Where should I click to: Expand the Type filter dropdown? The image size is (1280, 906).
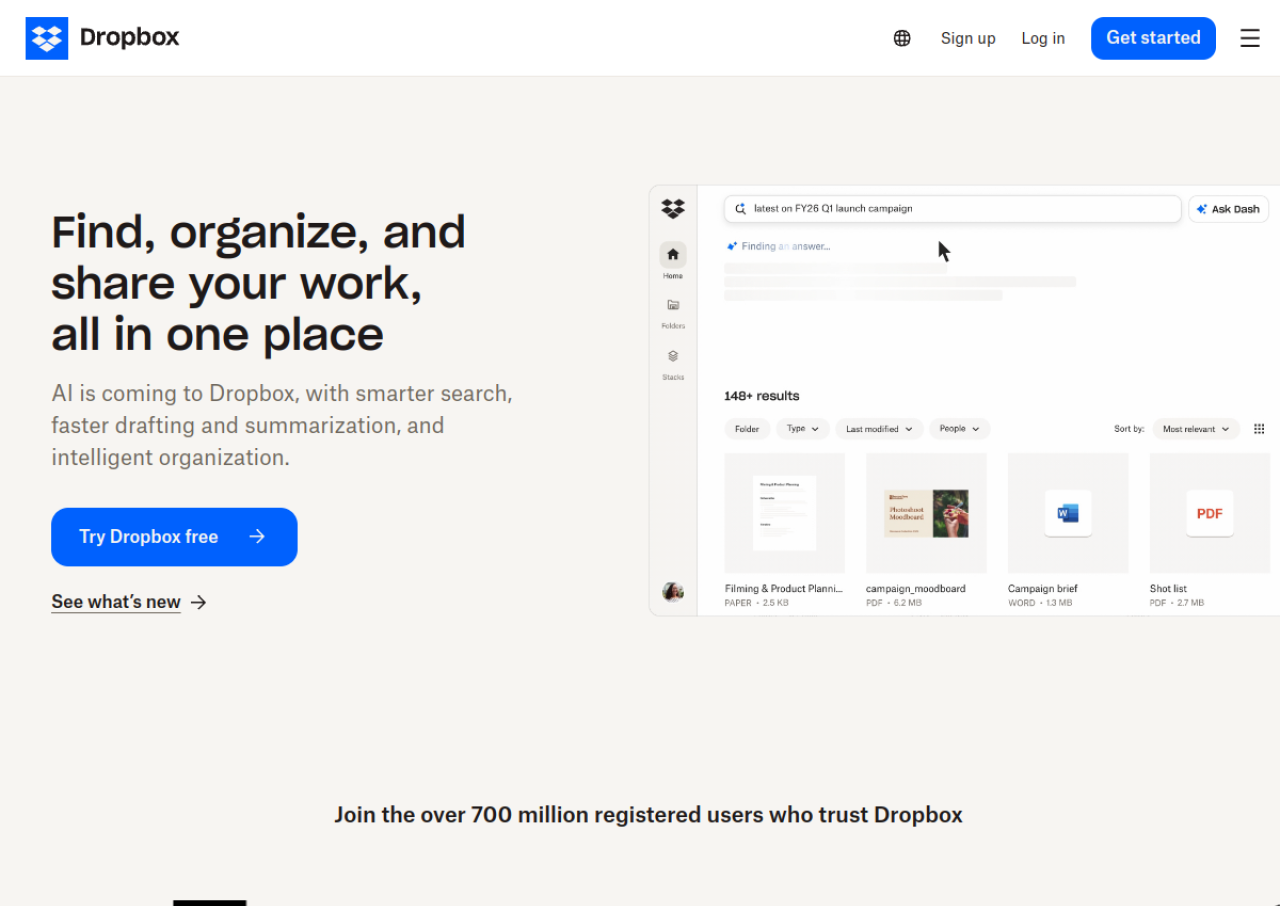tap(803, 429)
